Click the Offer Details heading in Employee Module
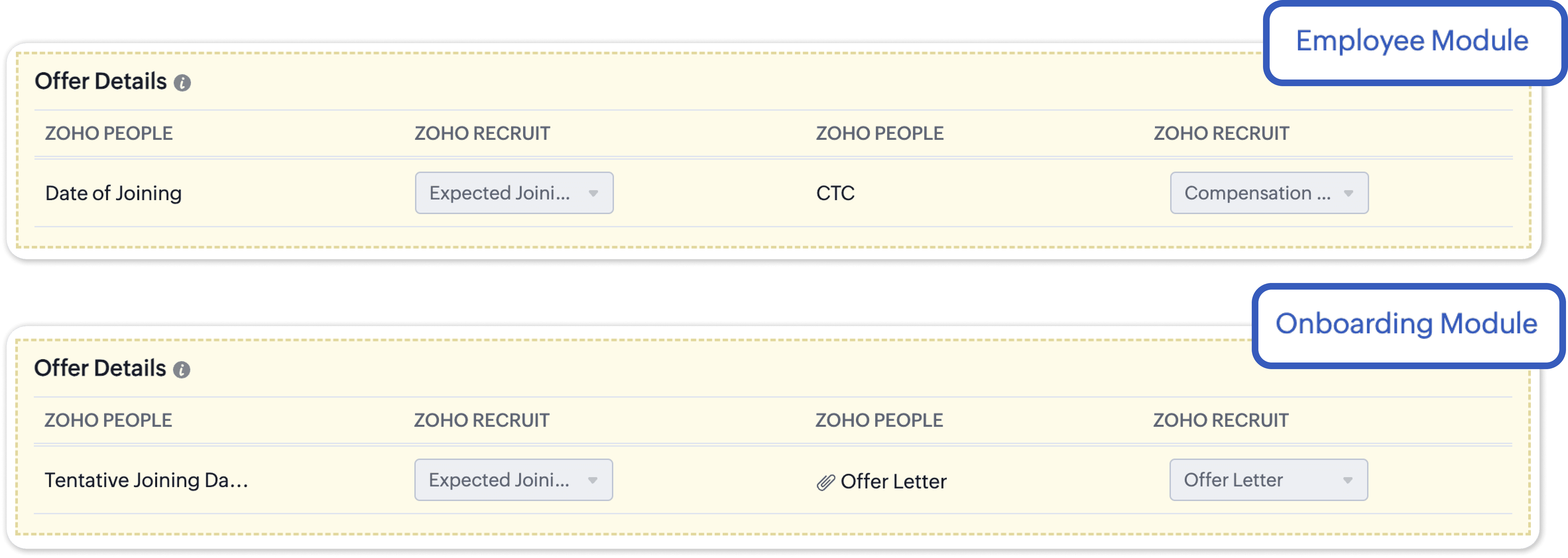Viewport: 1568px width, 558px height. click(100, 82)
